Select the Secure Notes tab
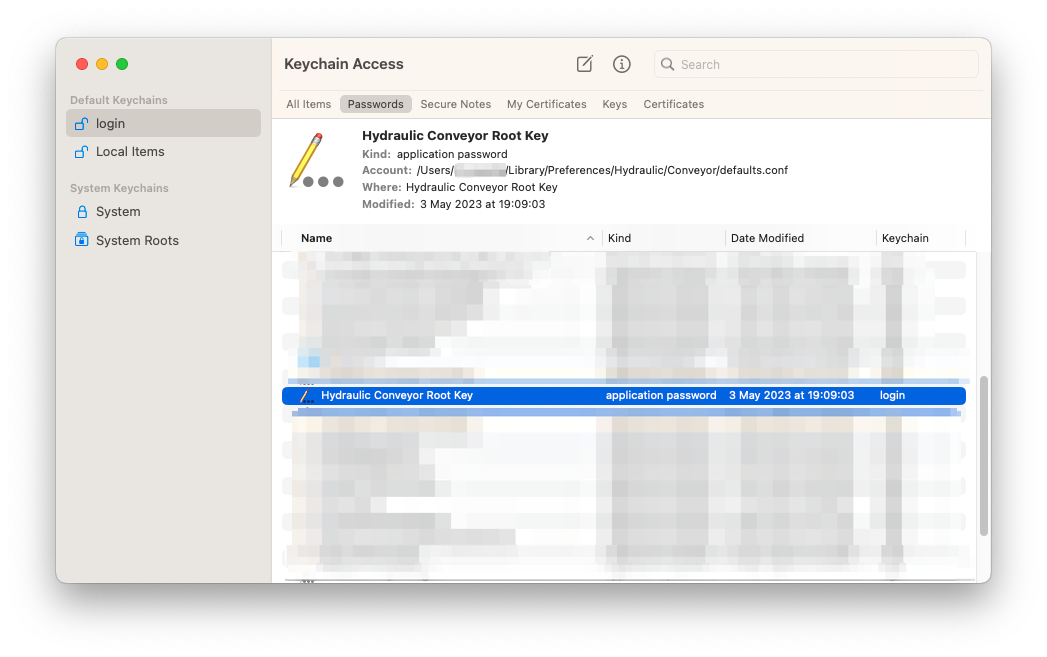The height and width of the screenshot is (657, 1047). (x=455, y=104)
